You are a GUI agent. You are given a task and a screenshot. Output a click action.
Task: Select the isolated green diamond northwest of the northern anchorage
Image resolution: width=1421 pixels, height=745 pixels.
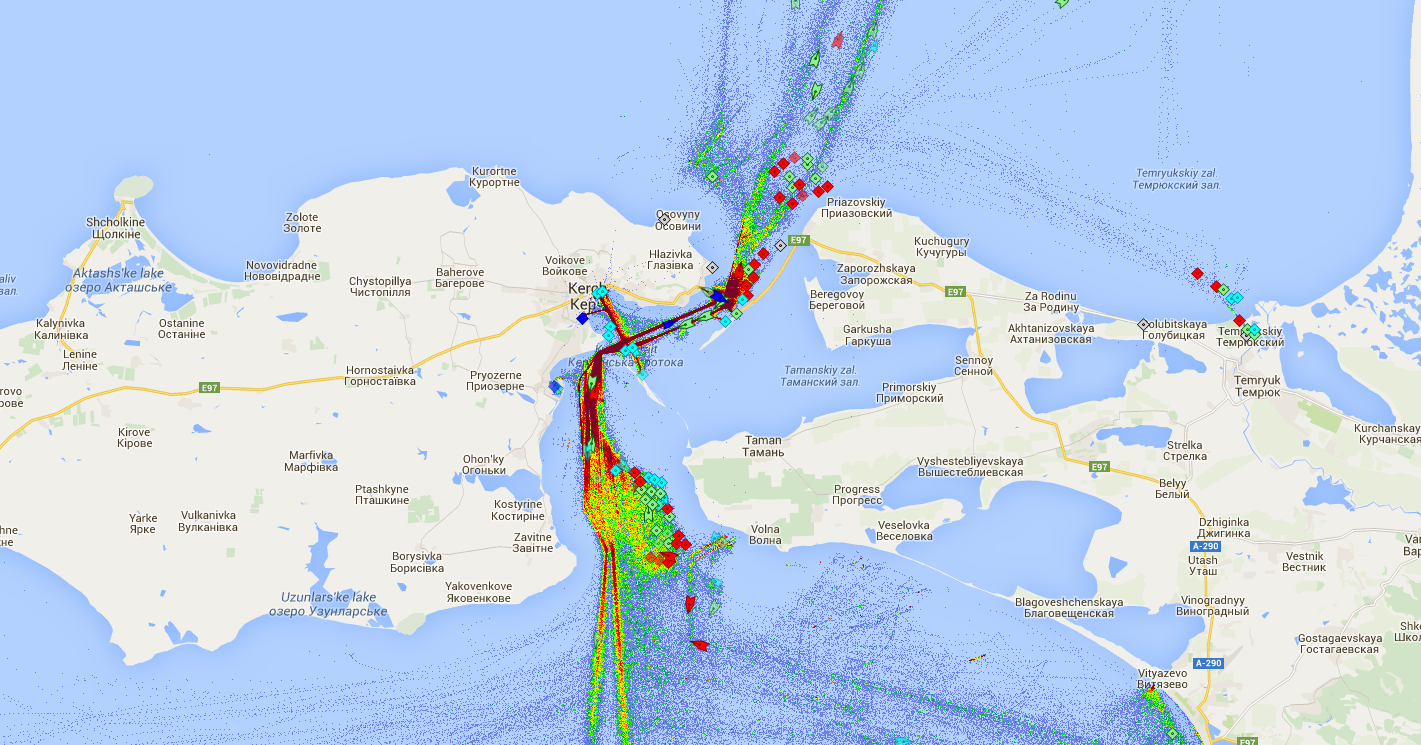point(712,176)
